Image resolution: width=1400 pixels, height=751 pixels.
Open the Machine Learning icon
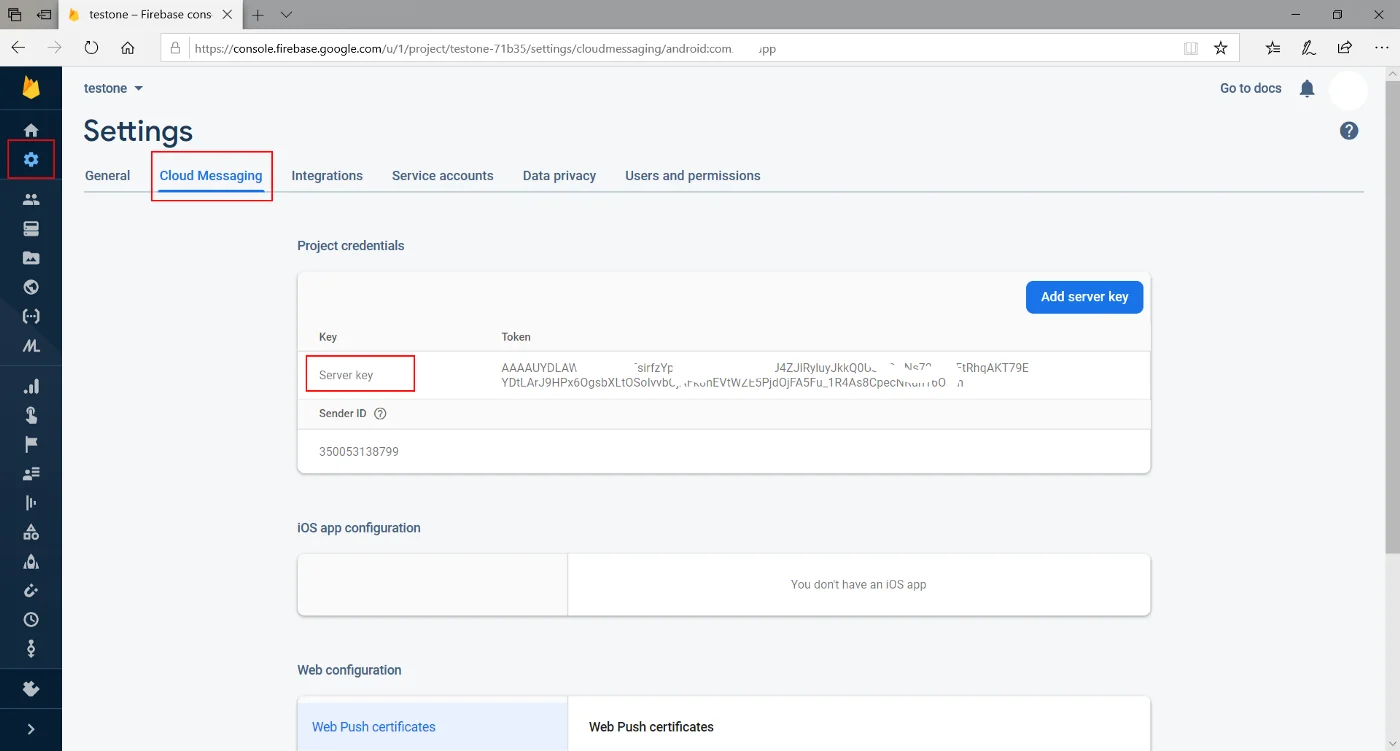point(31,346)
